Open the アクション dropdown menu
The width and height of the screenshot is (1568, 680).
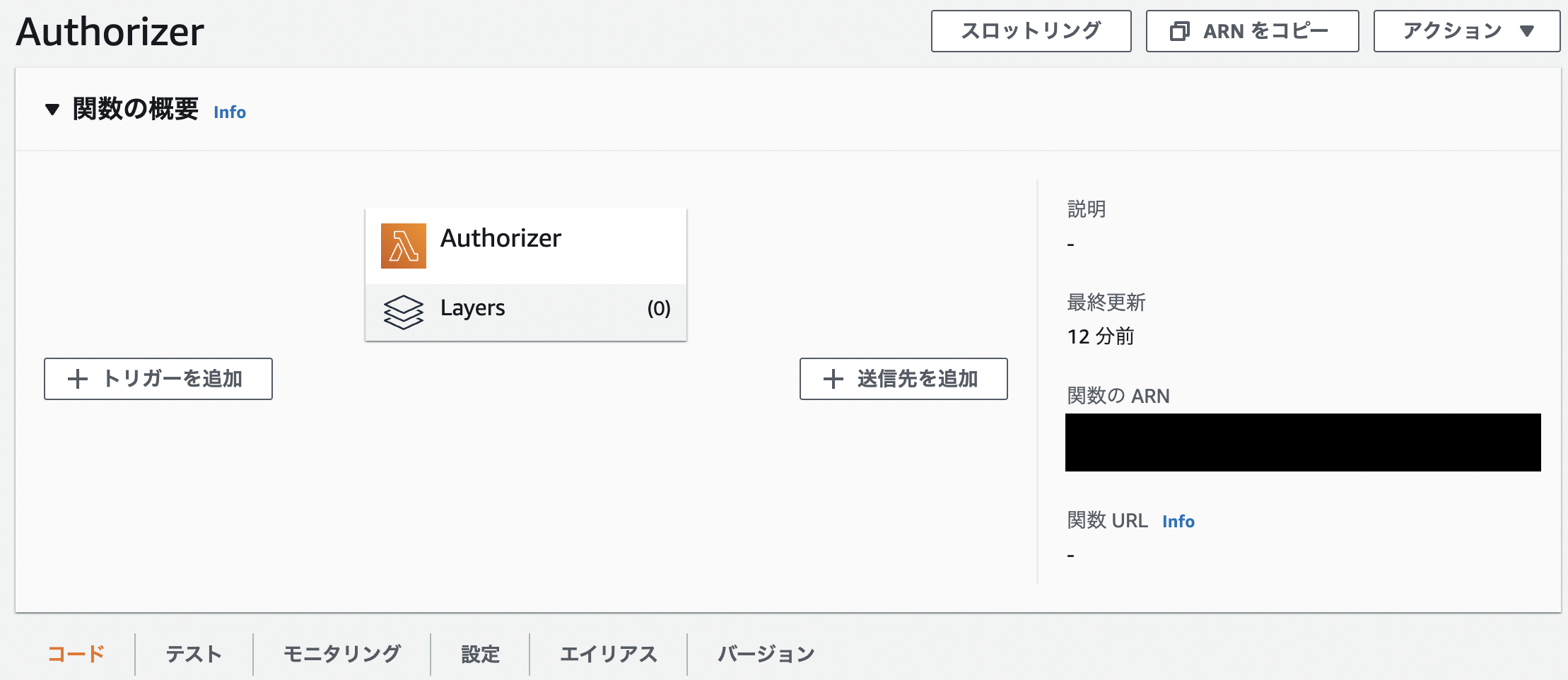coord(1465,30)
